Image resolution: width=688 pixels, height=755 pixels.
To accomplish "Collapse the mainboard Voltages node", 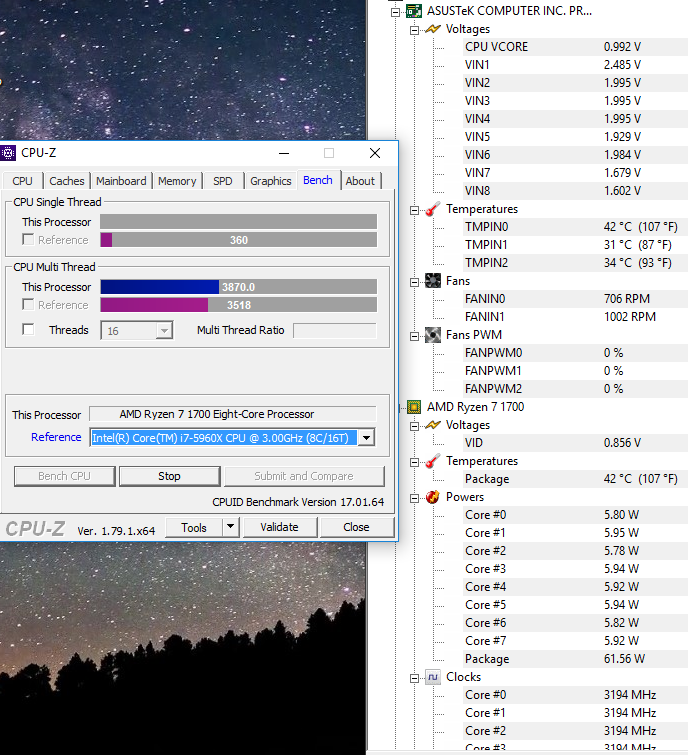I will (x=414, y=30).
